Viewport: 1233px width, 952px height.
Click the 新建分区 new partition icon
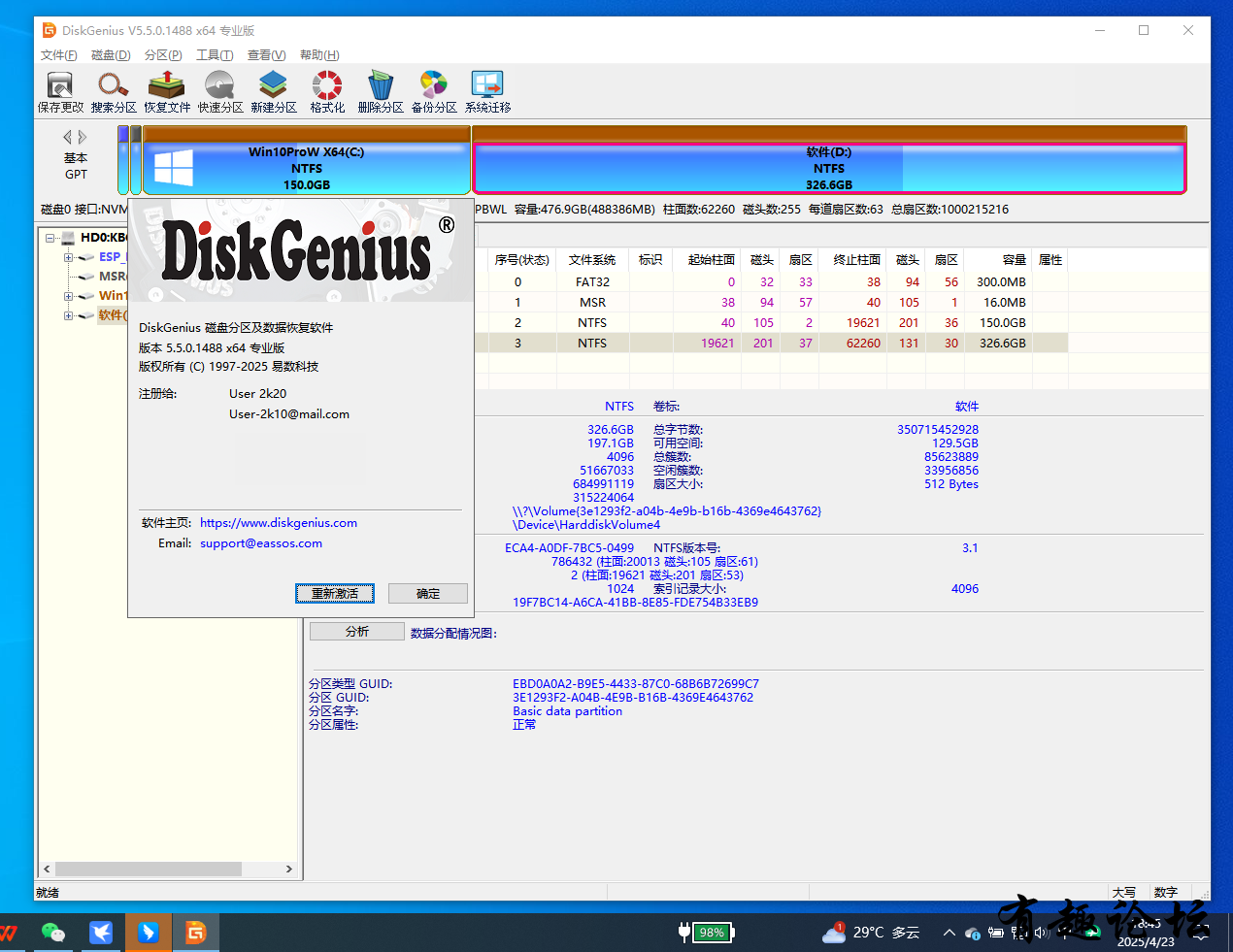point(274,92)
